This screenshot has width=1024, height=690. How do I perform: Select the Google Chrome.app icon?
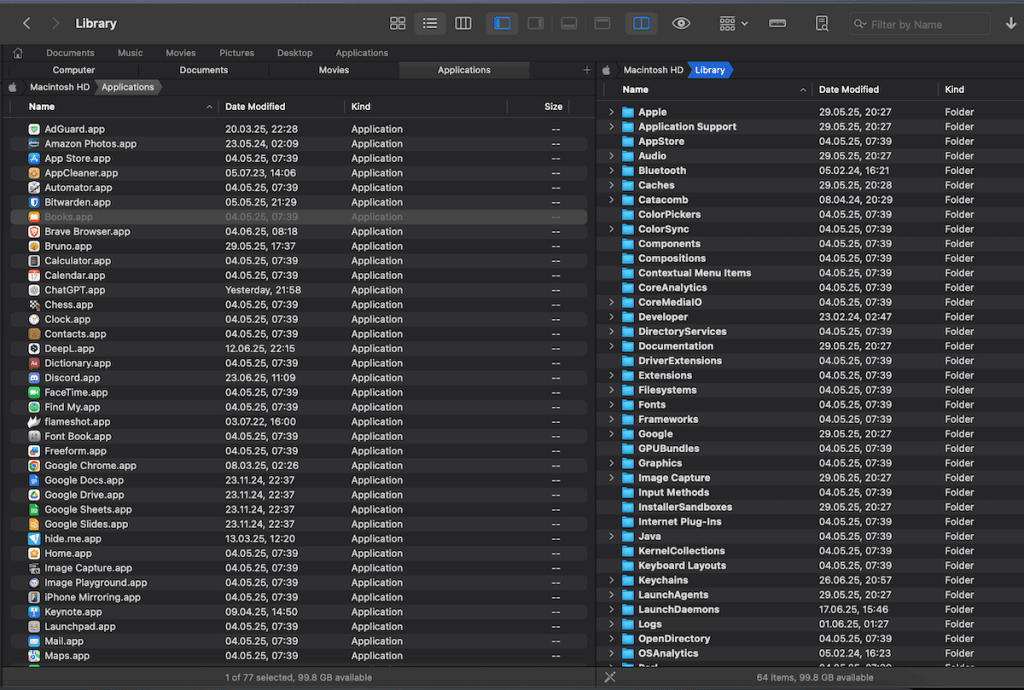click(34, 465)
